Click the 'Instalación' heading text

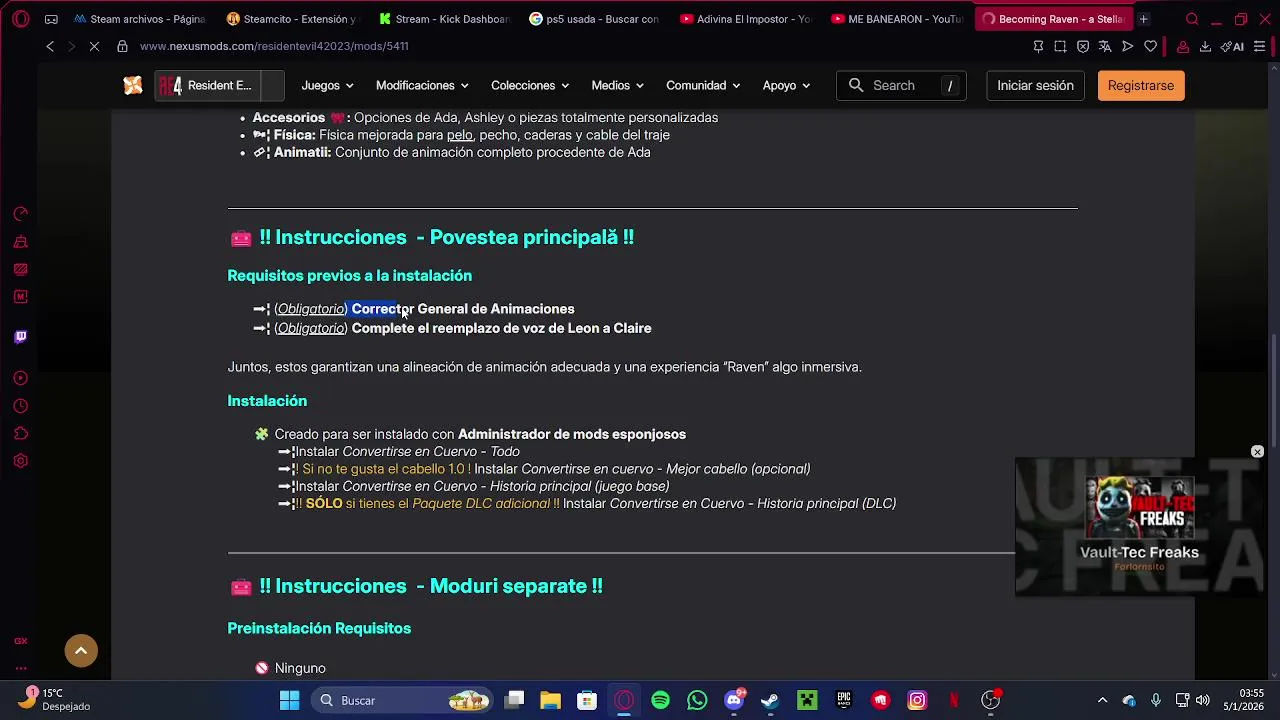tap(267, 401)
